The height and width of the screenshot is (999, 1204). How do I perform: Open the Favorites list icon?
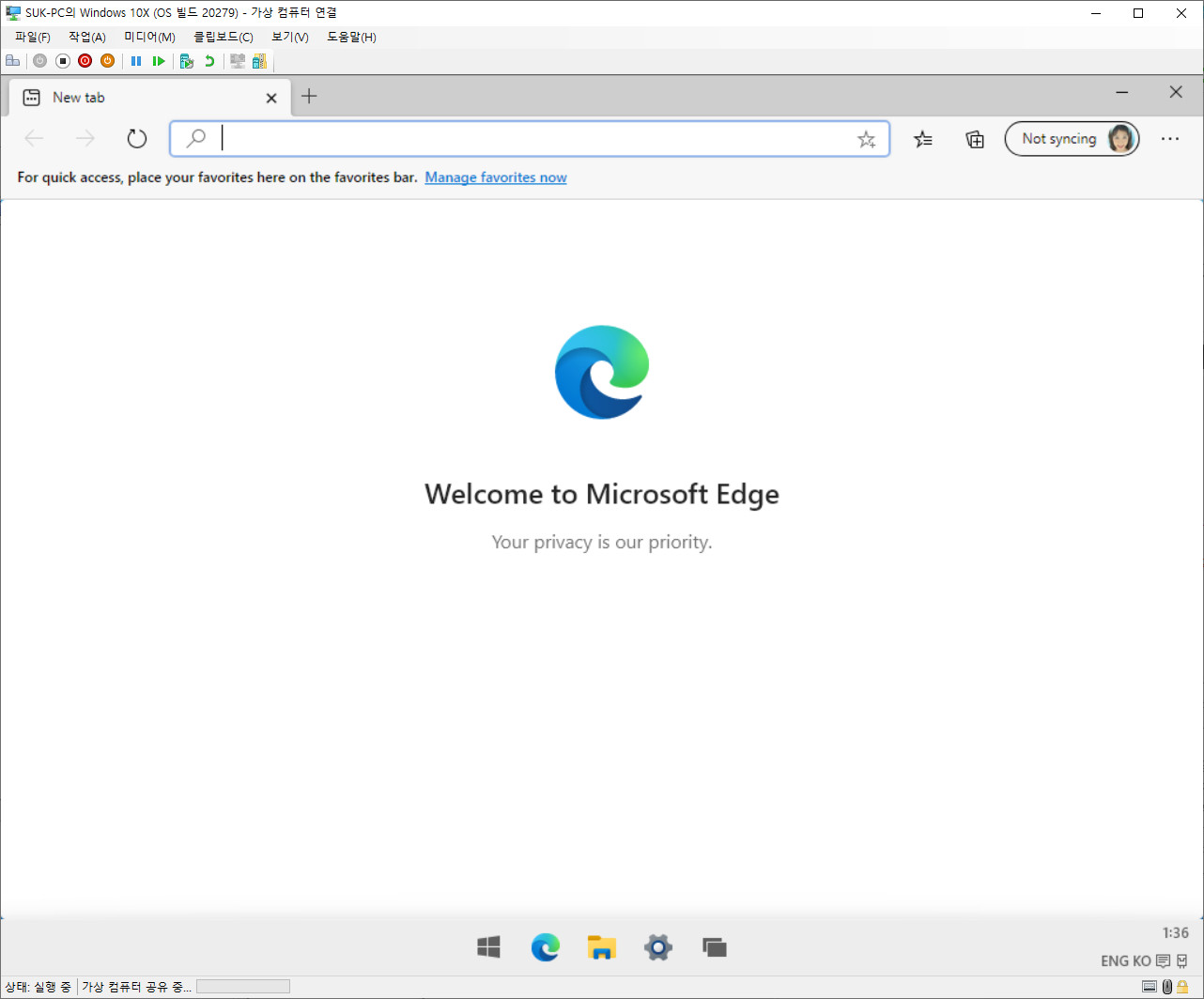[923, 139]
